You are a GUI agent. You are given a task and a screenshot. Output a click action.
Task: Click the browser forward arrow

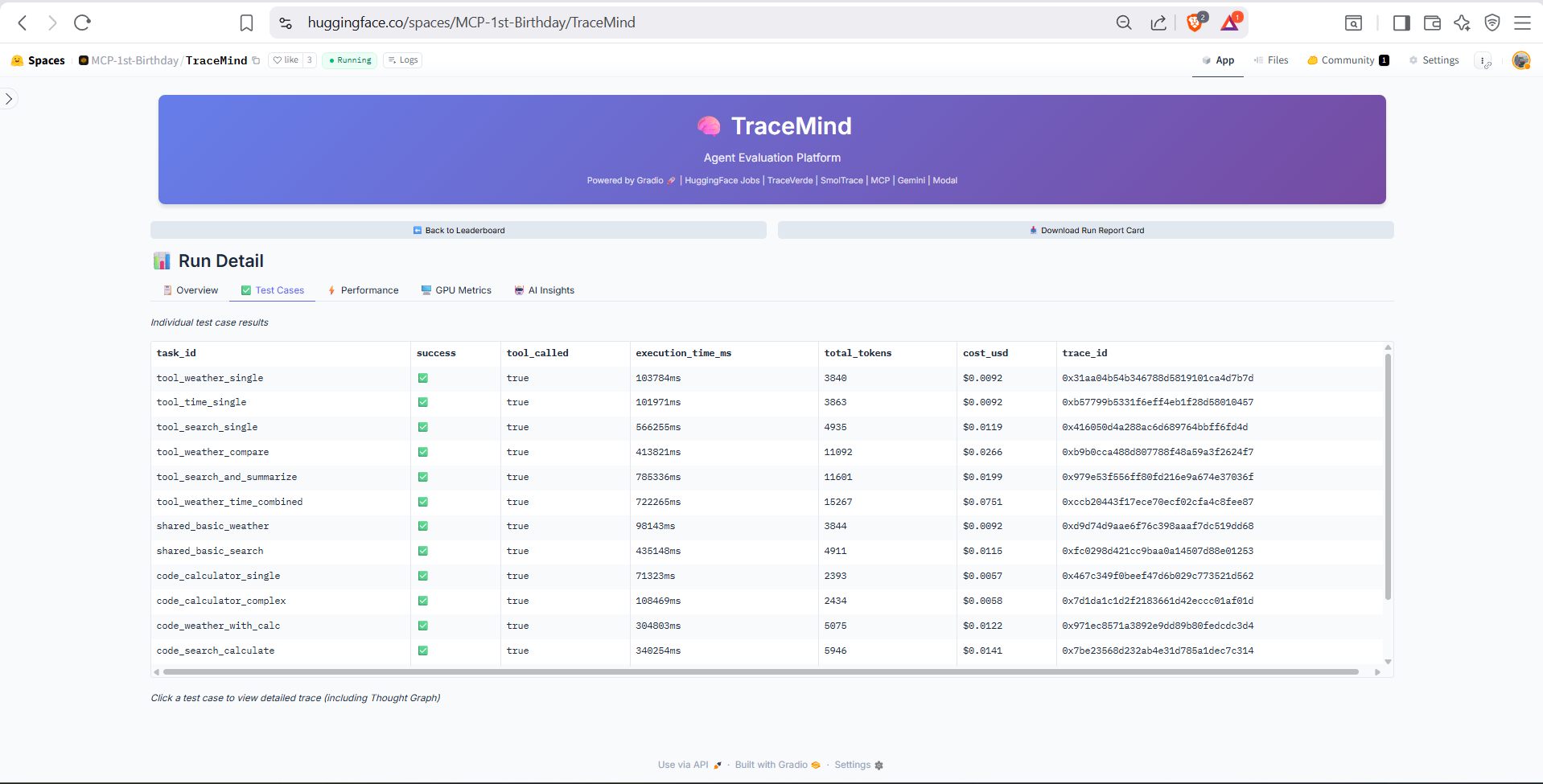tap(52, 23)
